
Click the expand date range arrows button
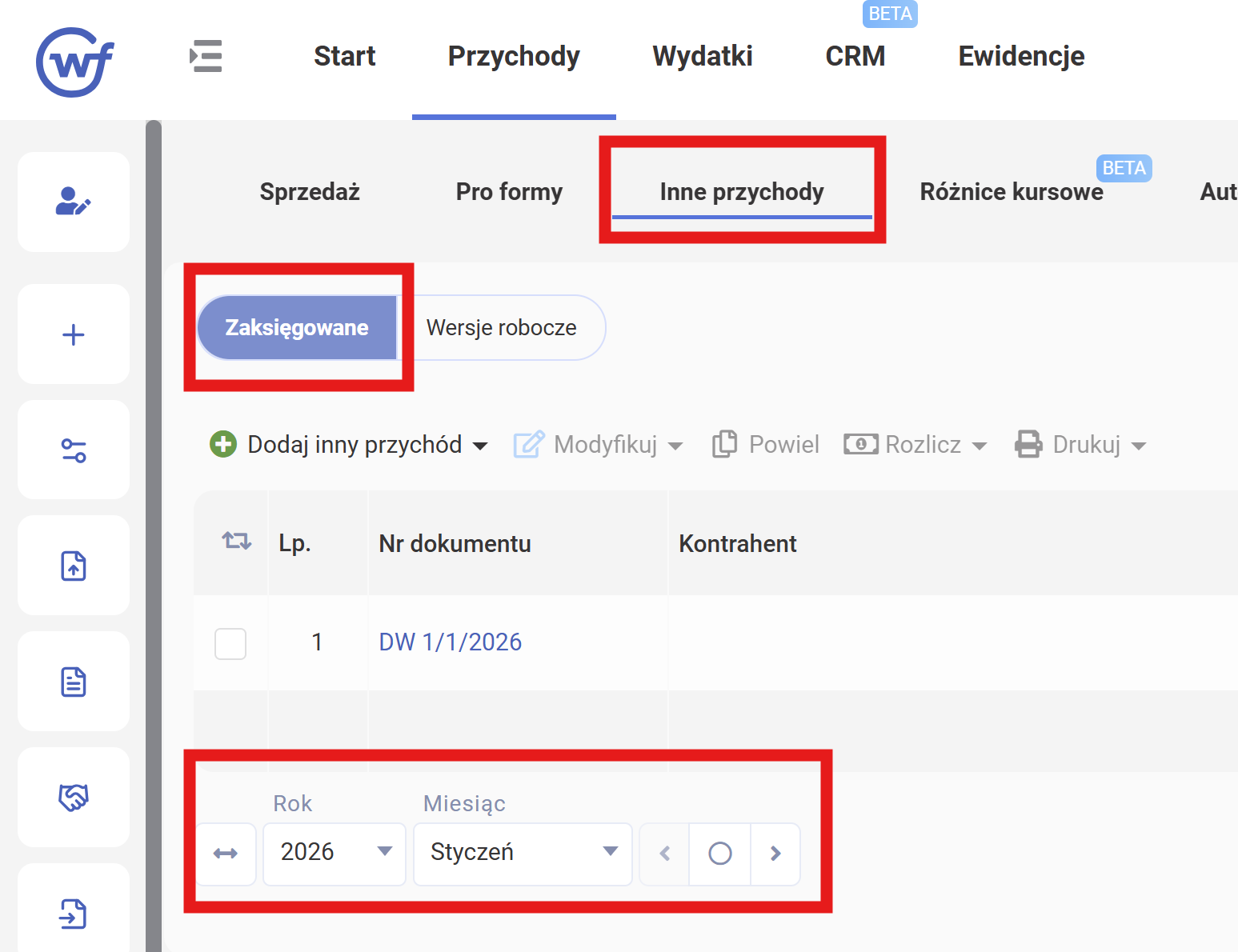tap(226, 854)
